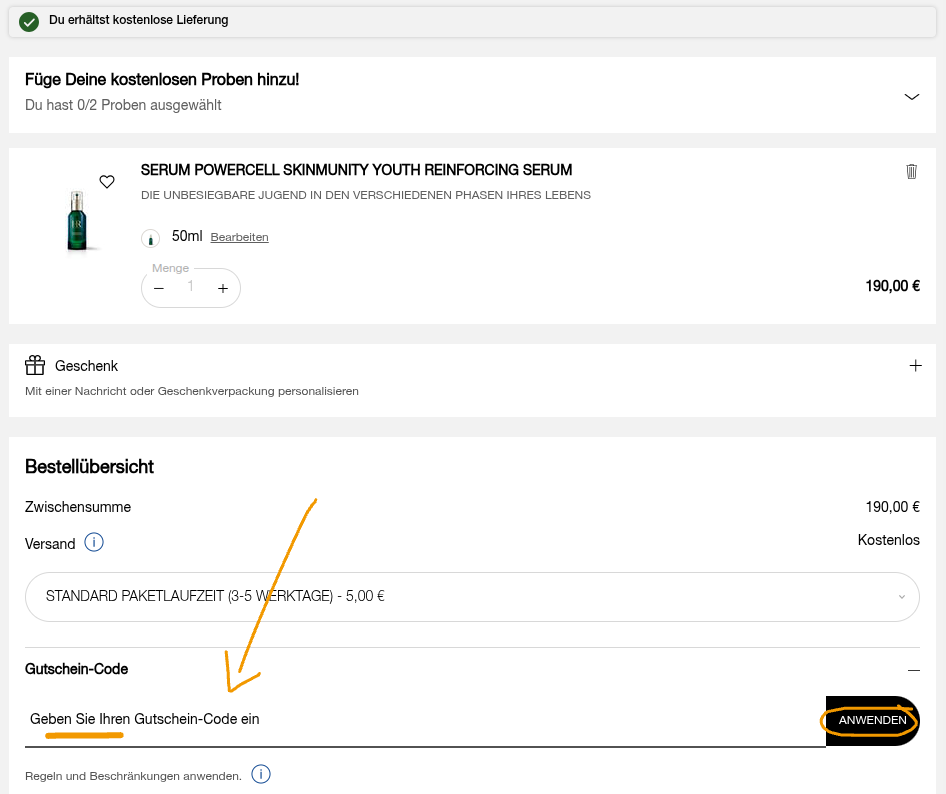The height and width of the screenshot is (794, 946).
Task: Open info icon beside Regeln und Beschränkungen
Action: 261,774
